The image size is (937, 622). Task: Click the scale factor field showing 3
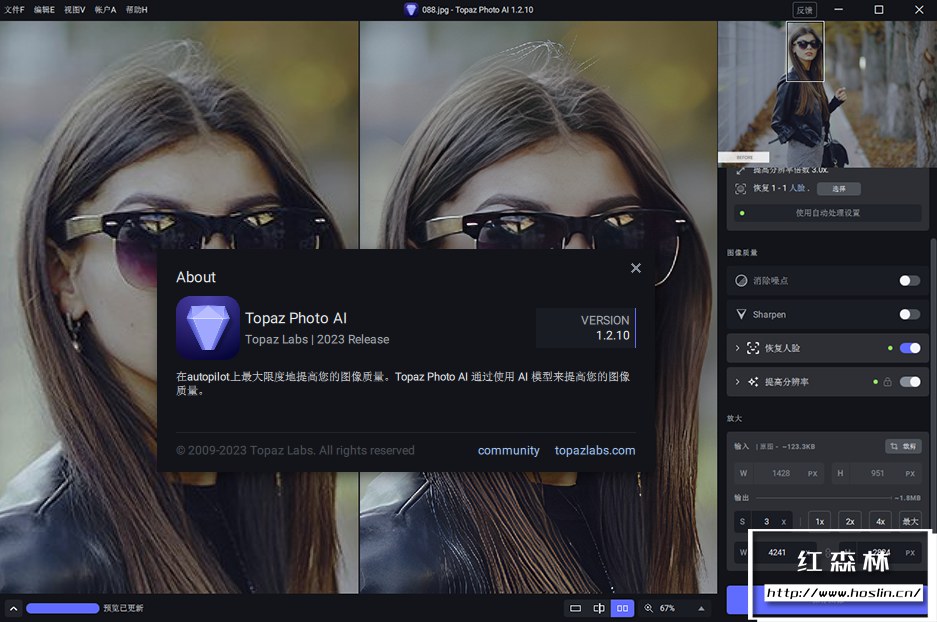764,522
